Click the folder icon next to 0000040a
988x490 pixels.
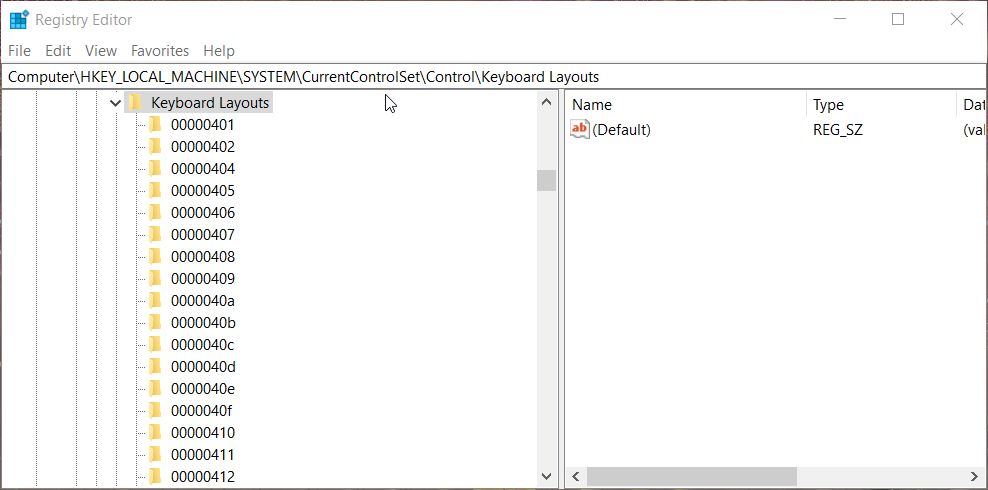click(155, 300)
